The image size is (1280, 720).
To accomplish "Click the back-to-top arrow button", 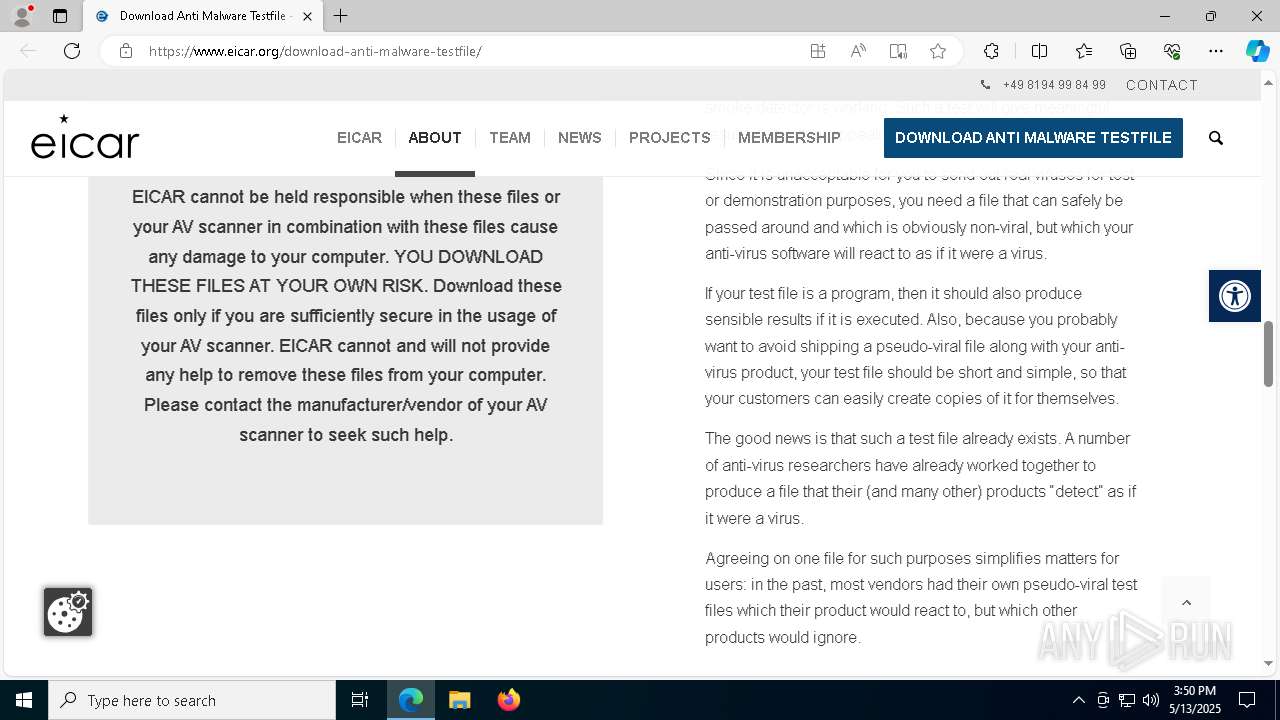I will pyautogui.click(x=1187, y=602).
